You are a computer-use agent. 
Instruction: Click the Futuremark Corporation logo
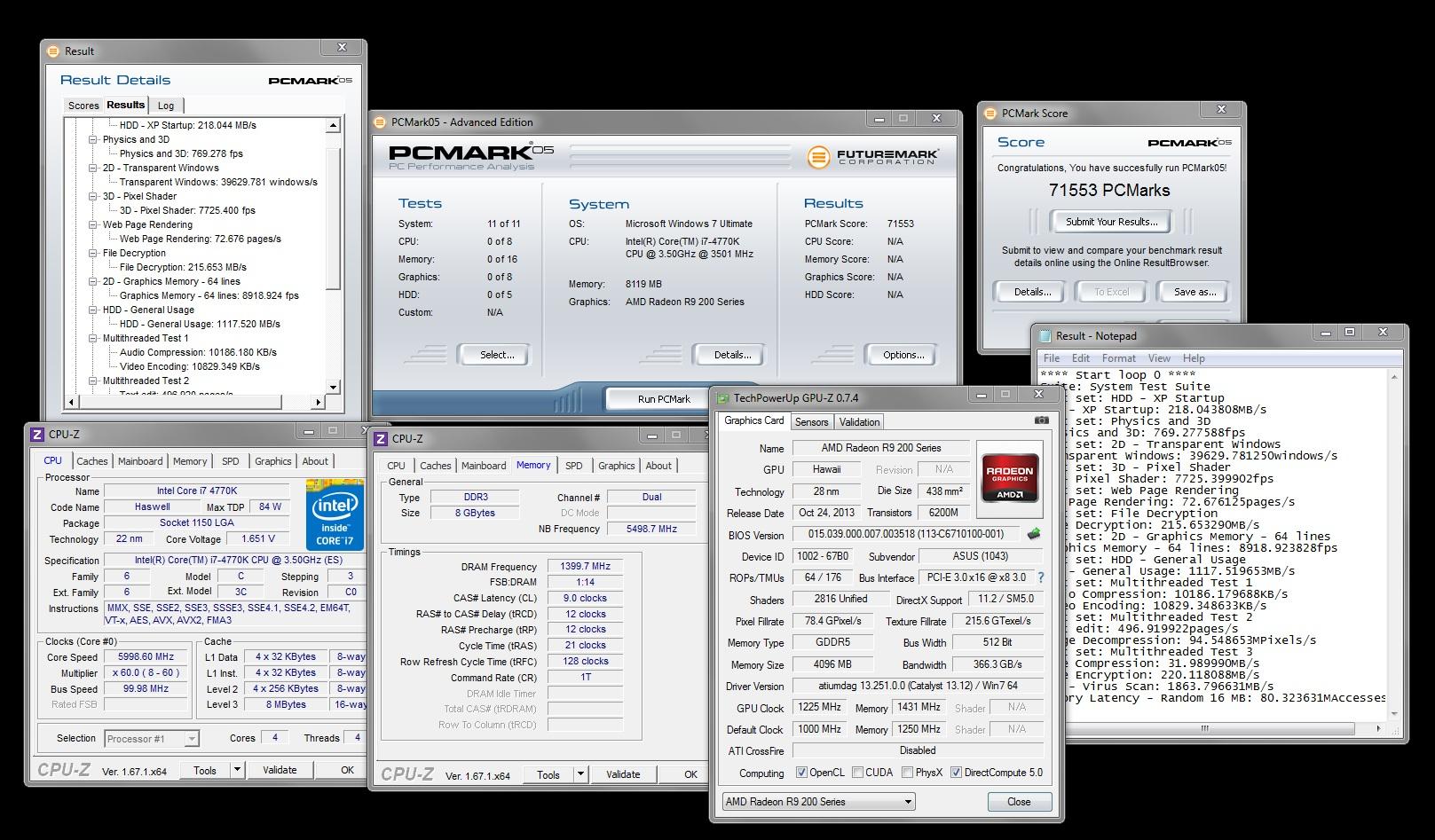click(x=872, y=156)
